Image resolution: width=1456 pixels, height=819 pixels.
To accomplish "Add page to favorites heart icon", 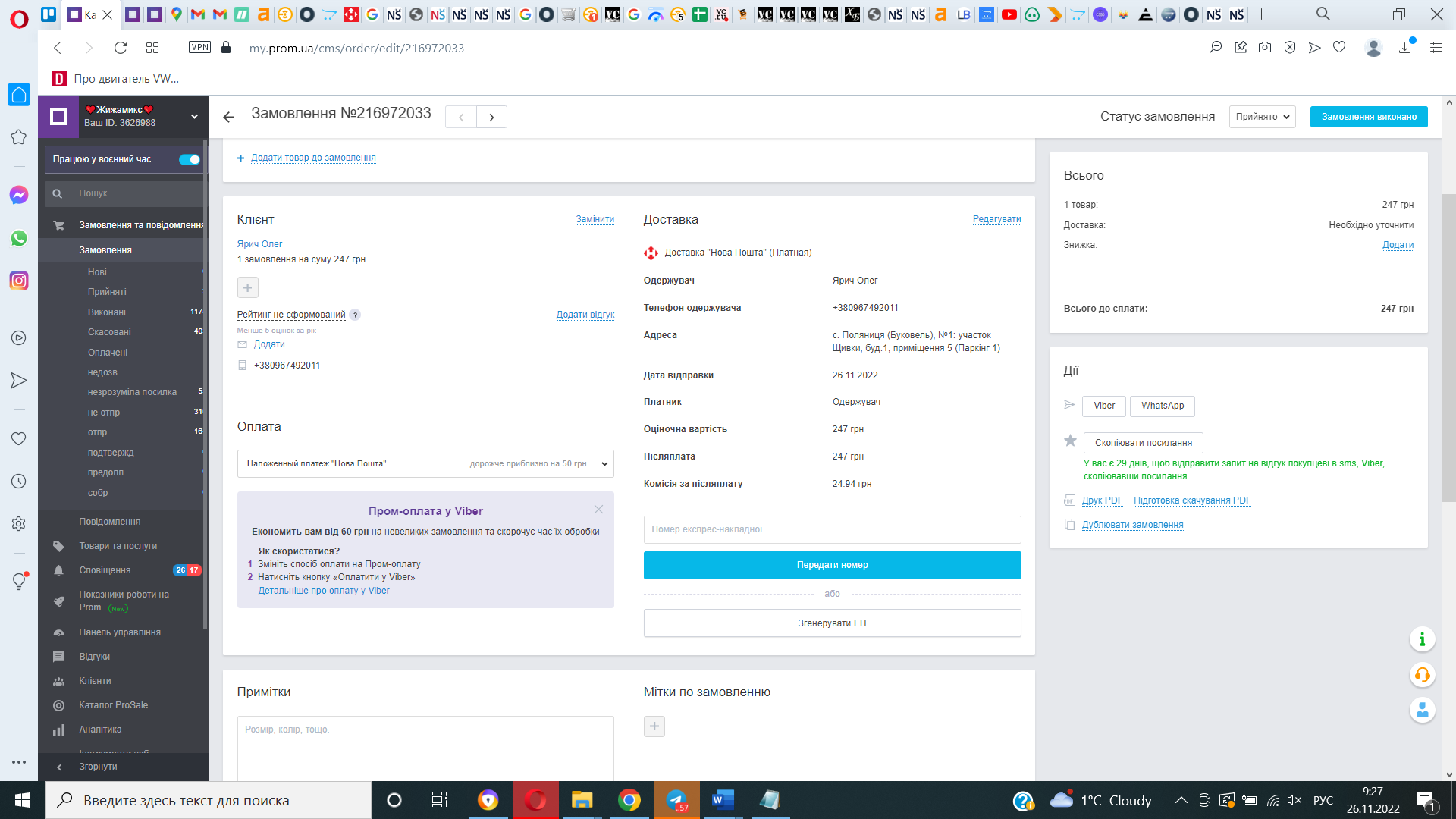I will (1339, 48).
